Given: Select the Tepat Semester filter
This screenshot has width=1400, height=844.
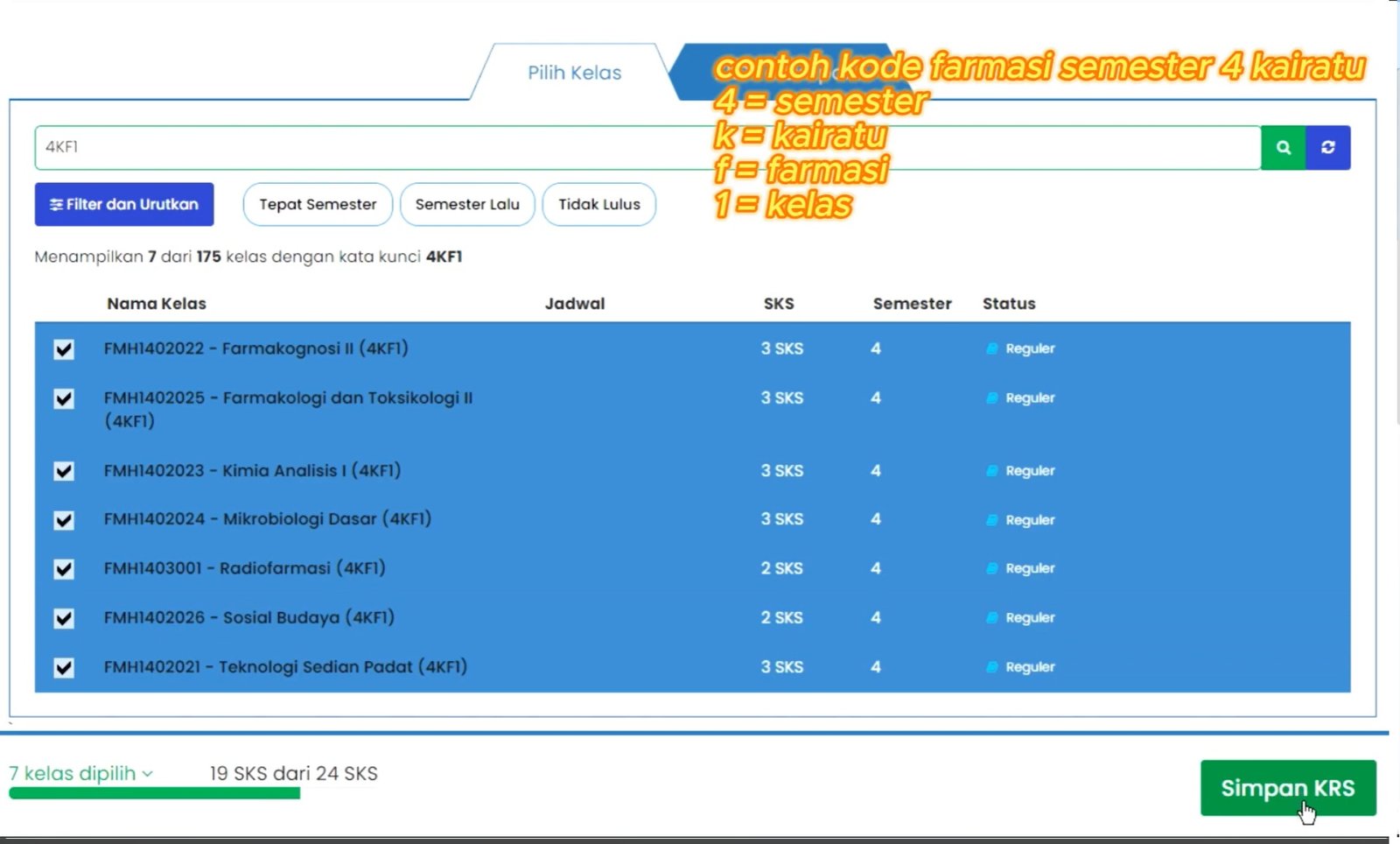Looking at the screenshot, I should tap(318, 204).
